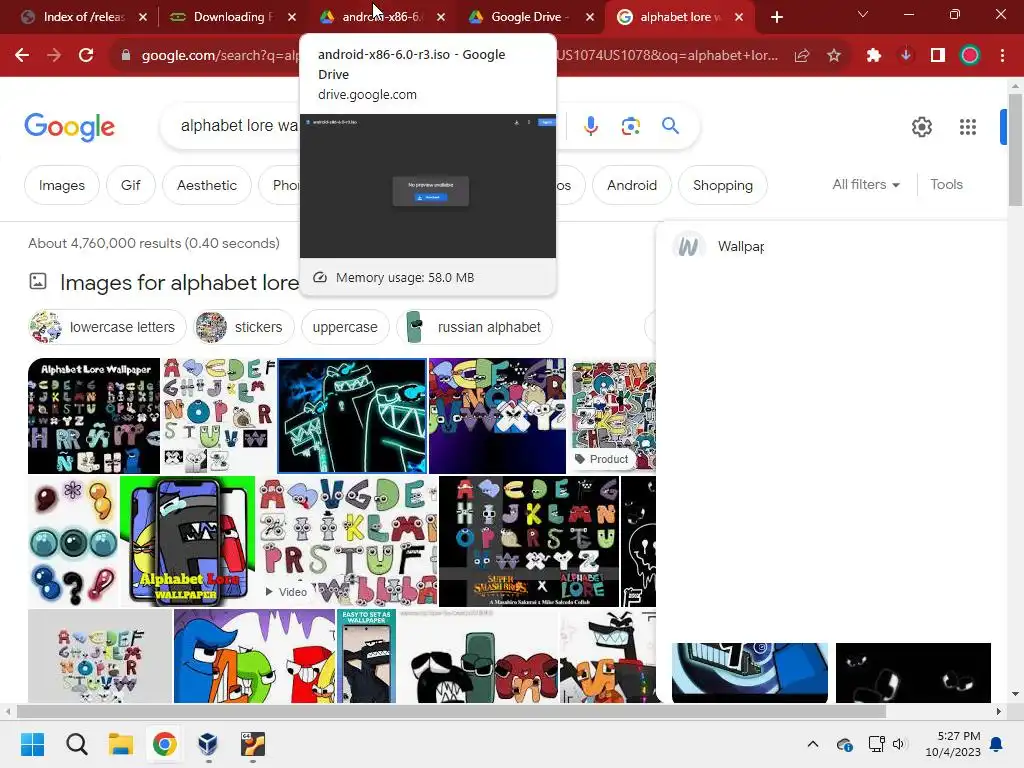Close the Index of /releases tab
Screen dimensions: 1024x768
tap(143, 17)
